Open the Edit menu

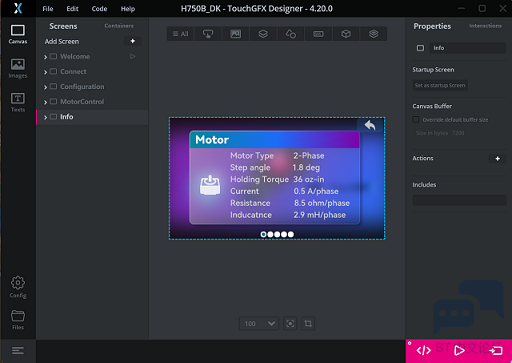coord(72,9)
